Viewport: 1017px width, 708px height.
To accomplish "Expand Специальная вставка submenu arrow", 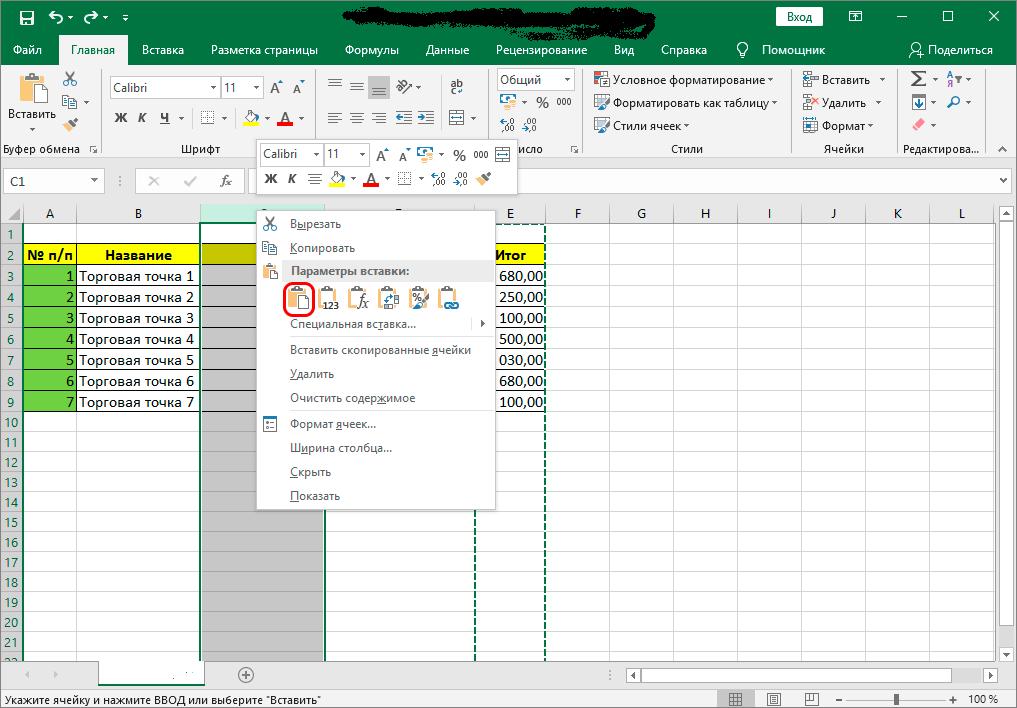I will coord(483,324).
